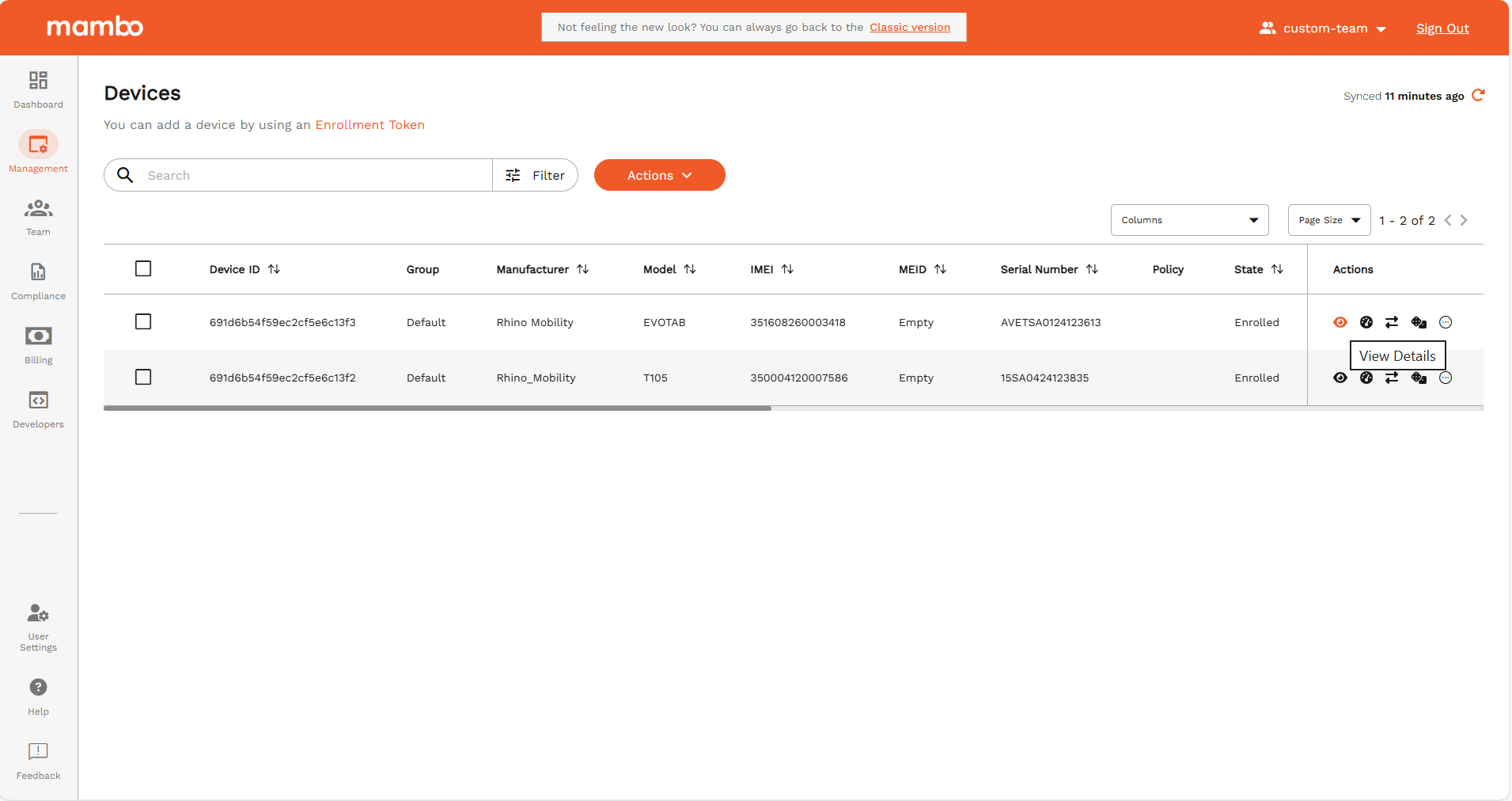Check the box for device ending in c13f3
The width and height of the screenshot is (1512, 801).
point(143,322)
